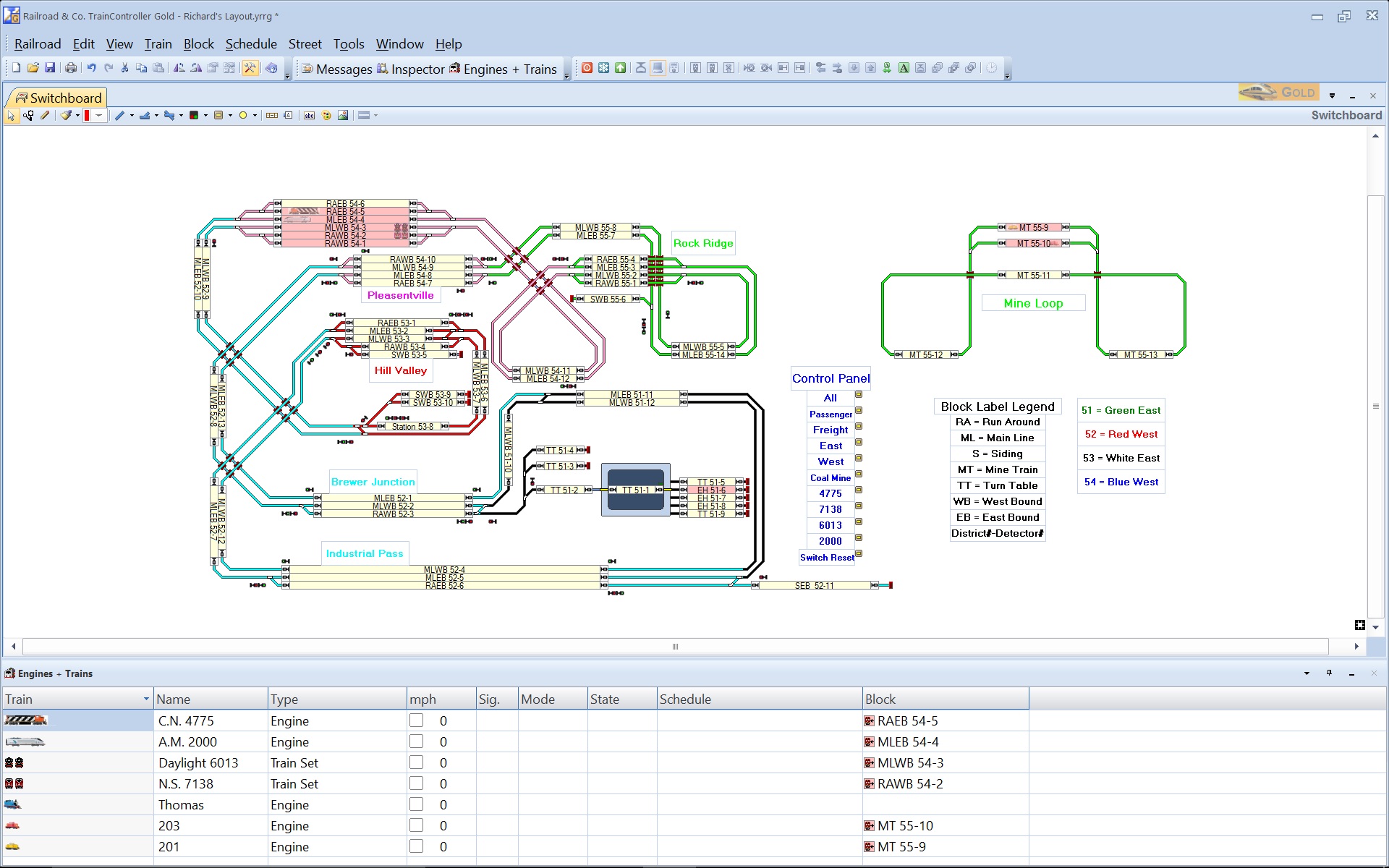Open the Switchboard panel options arrow

coord(1332,95)
